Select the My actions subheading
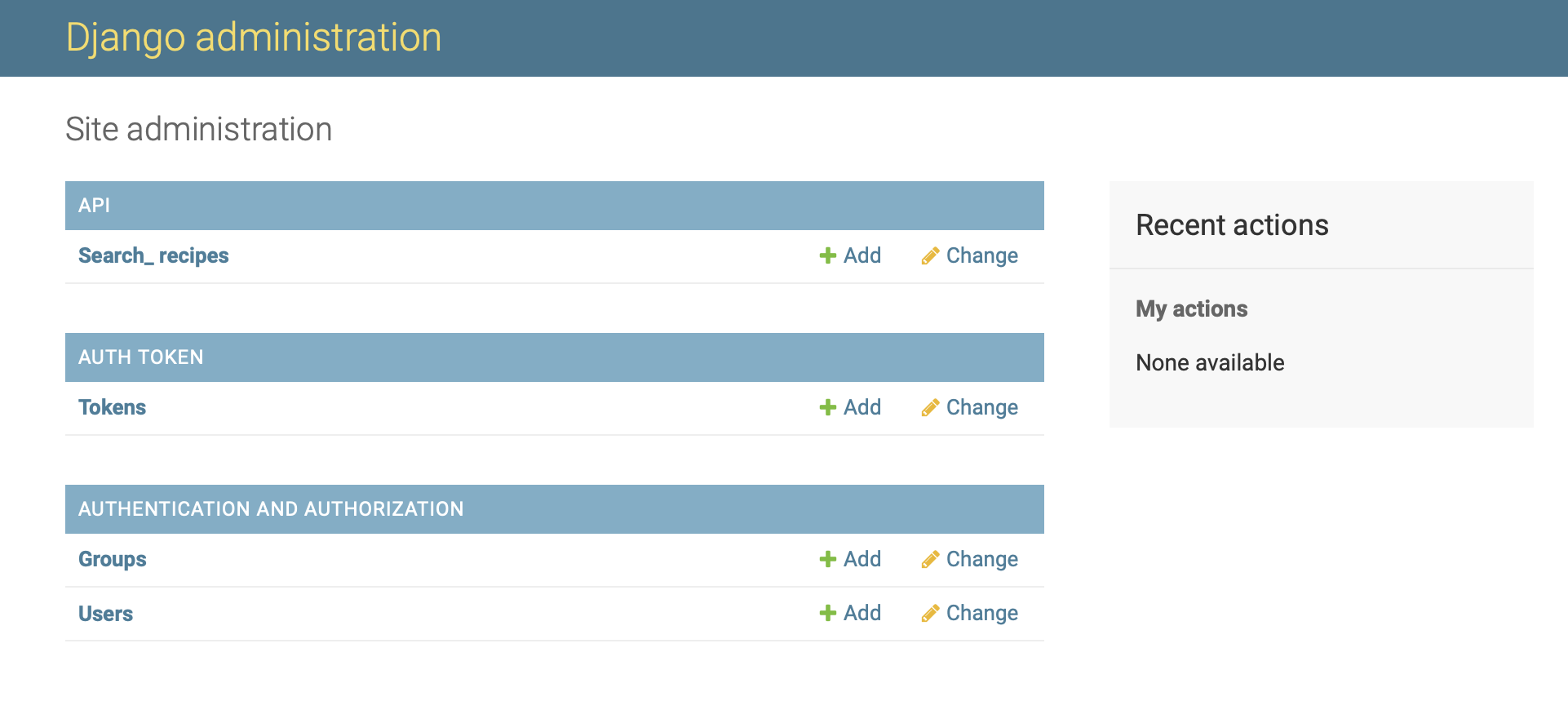This screenshot has height=710, width=1568. tap(1191, 309)
